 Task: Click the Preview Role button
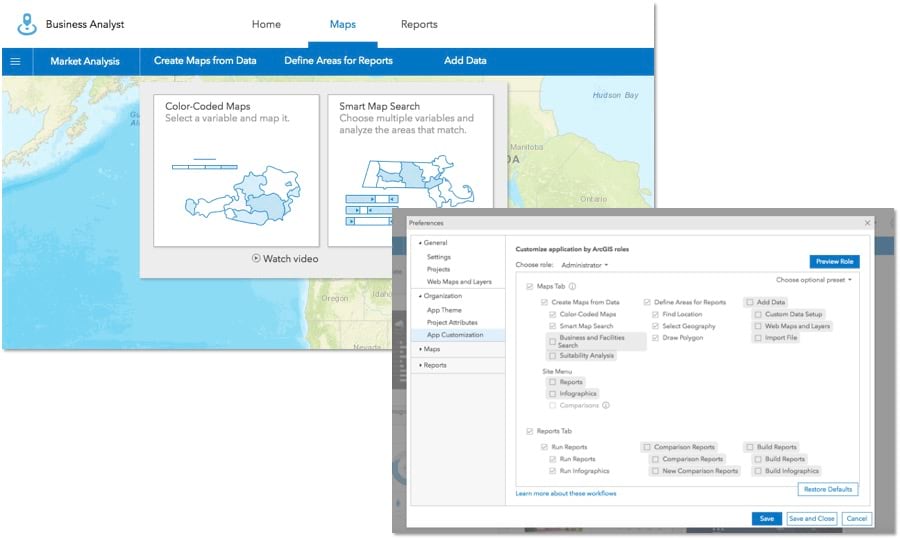tap(834, 261)
